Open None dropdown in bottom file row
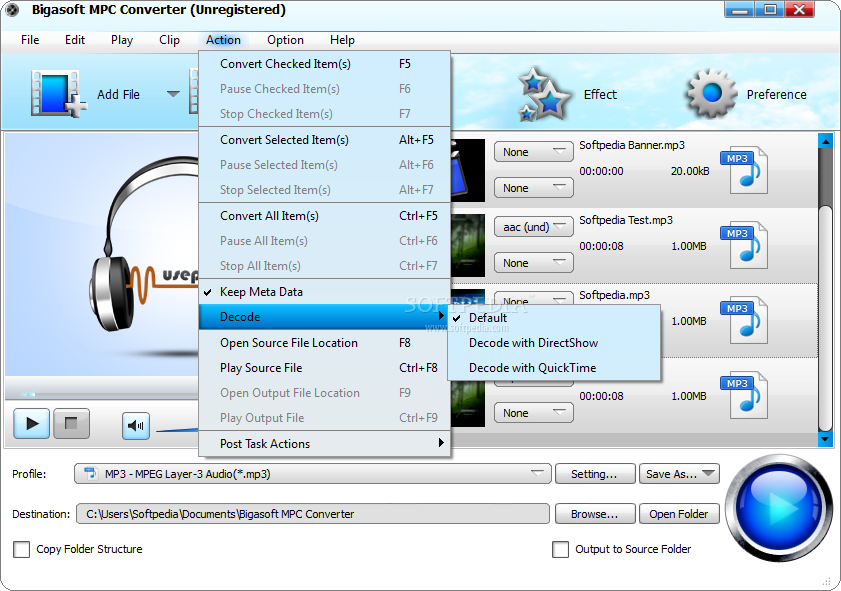 [x=534, y=413]
